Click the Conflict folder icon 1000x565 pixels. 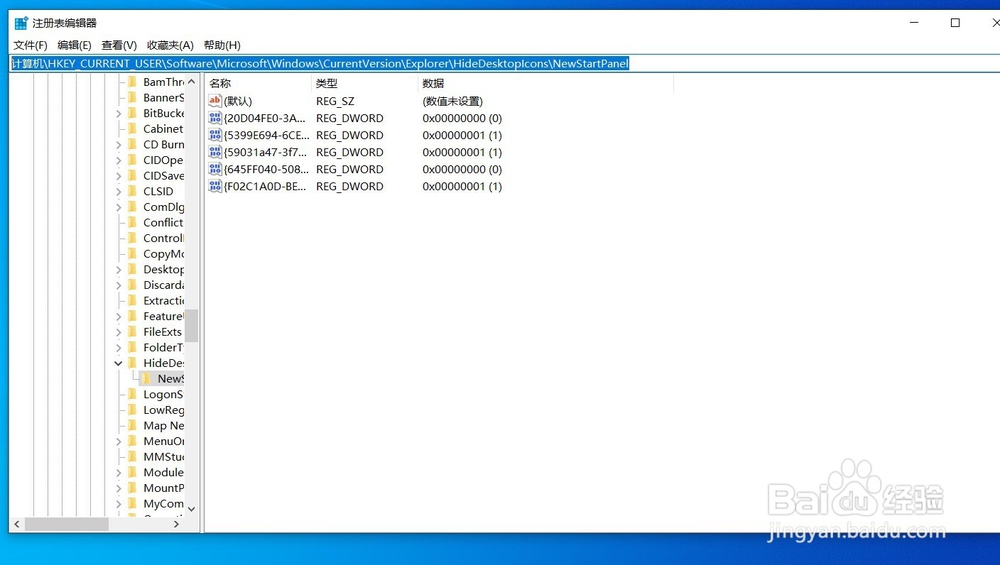[x=133, y=223]
